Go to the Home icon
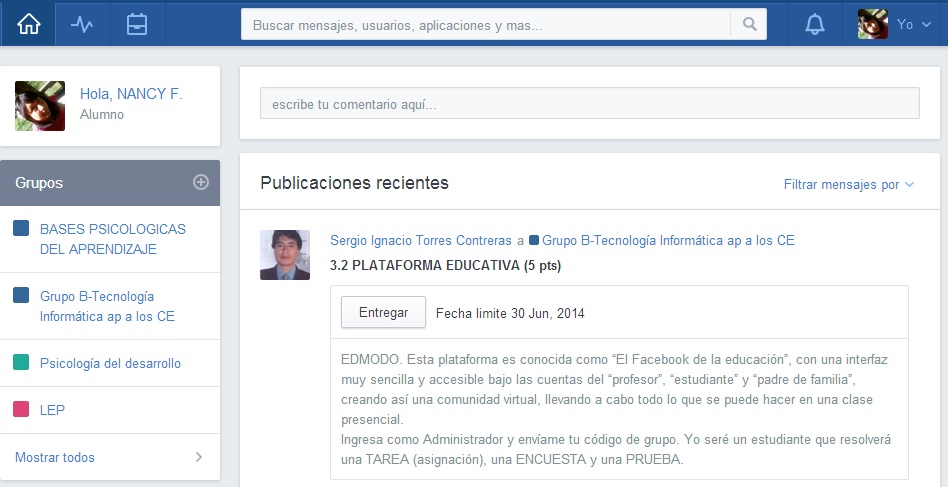948x487 pixels. click(28, 25)
